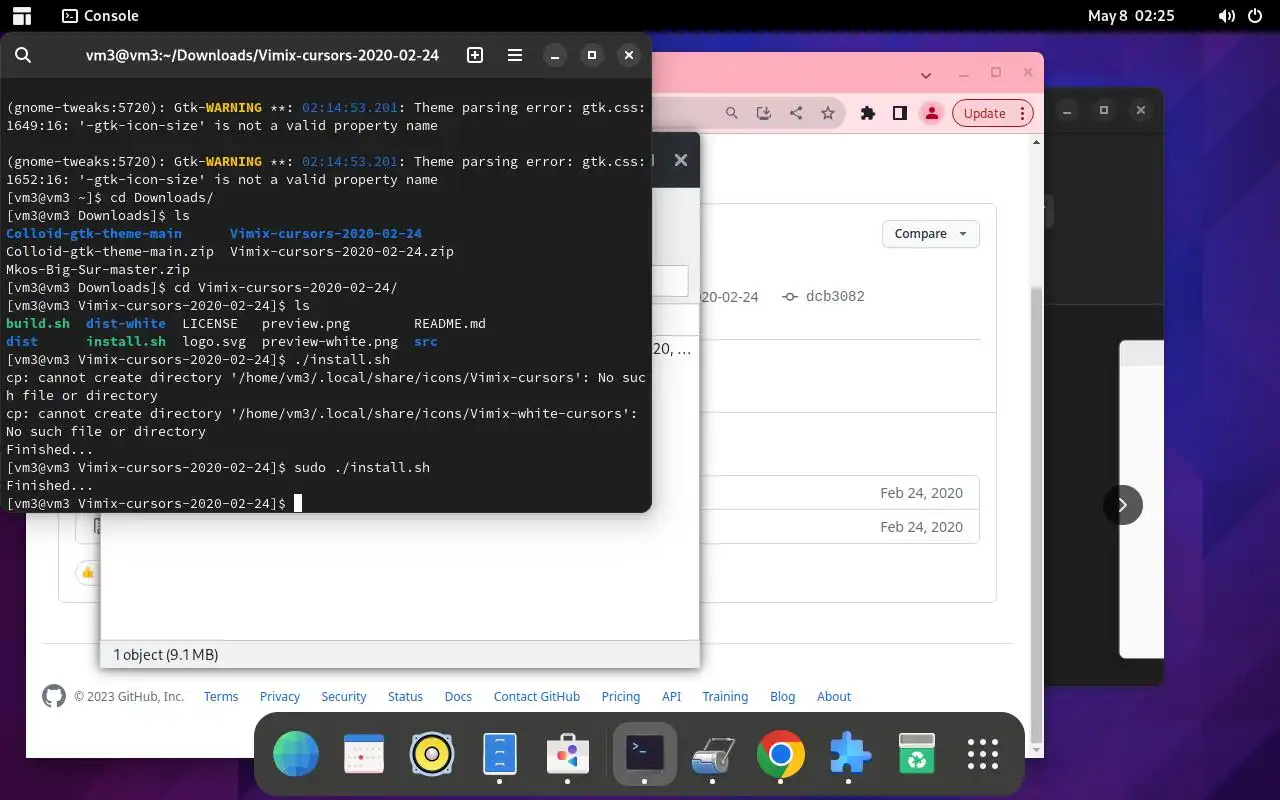The height and width of the screenshot is (800, 1280).
Task: Open the Calendar app in dock
Action: 364,754
